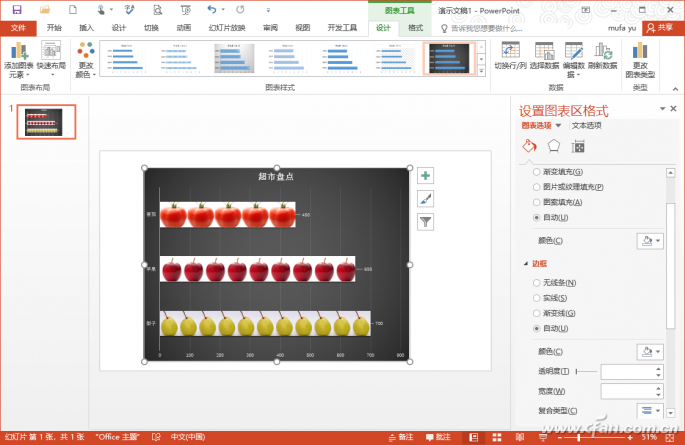Click the paintbrush Chart Styles button
685x445 pixels.
426,199
